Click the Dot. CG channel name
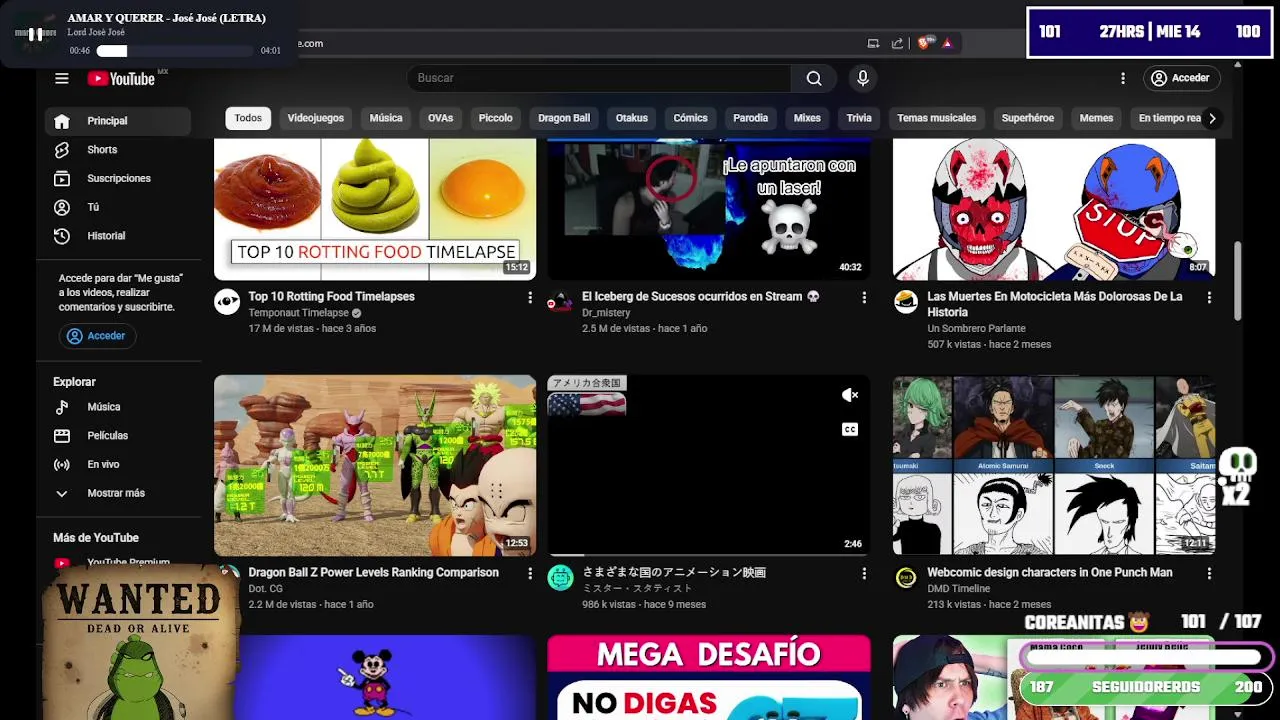The image size is (1280, 720). point(266,589)
